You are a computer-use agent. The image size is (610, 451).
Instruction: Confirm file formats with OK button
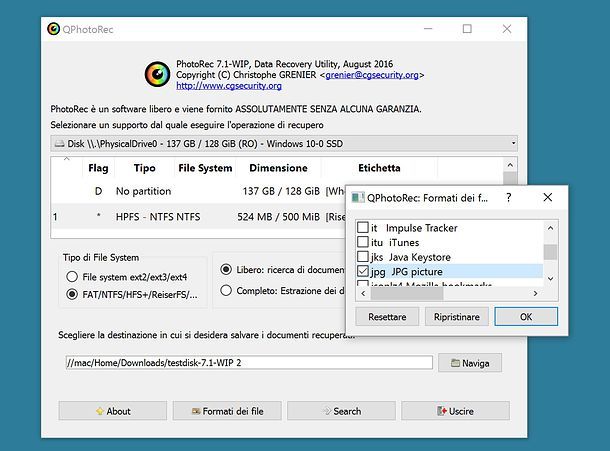coord(526,317)
